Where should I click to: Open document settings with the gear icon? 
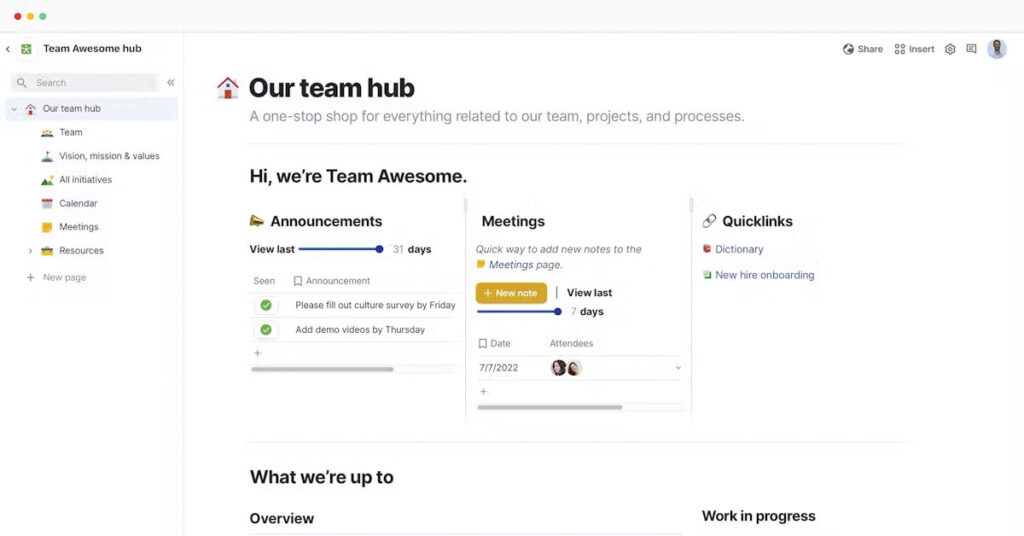coord(950,49)
